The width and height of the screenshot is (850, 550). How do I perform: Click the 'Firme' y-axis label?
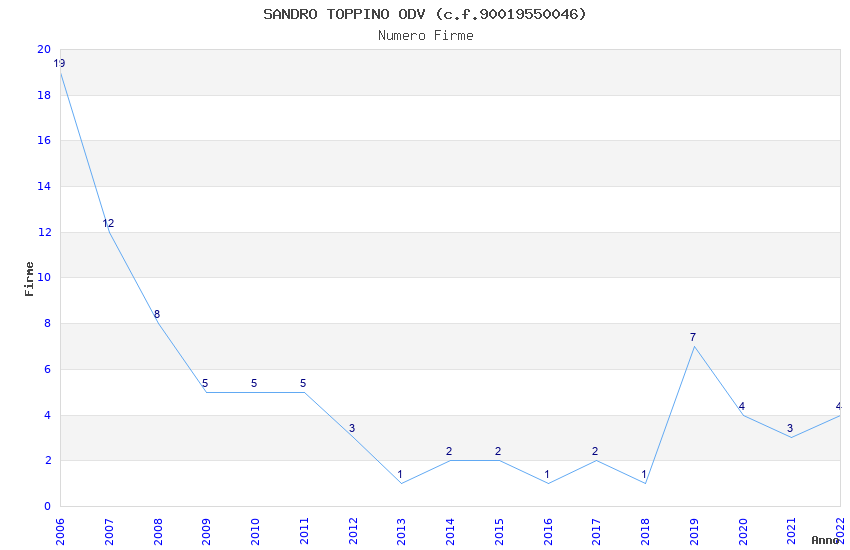point(29,279)
